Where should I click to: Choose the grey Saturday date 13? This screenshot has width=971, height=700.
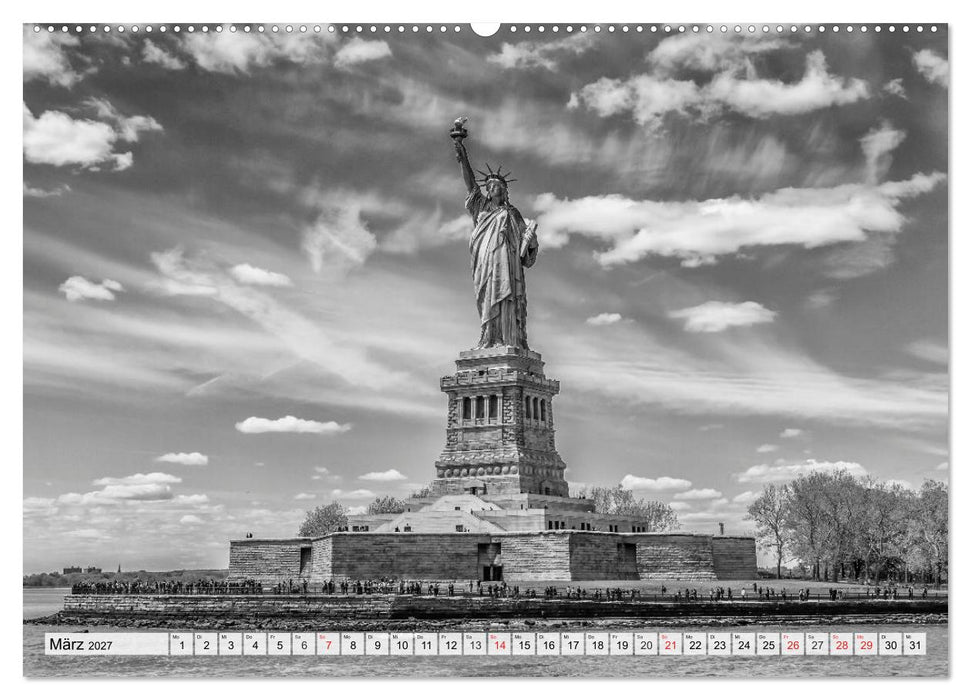(475, 644)
